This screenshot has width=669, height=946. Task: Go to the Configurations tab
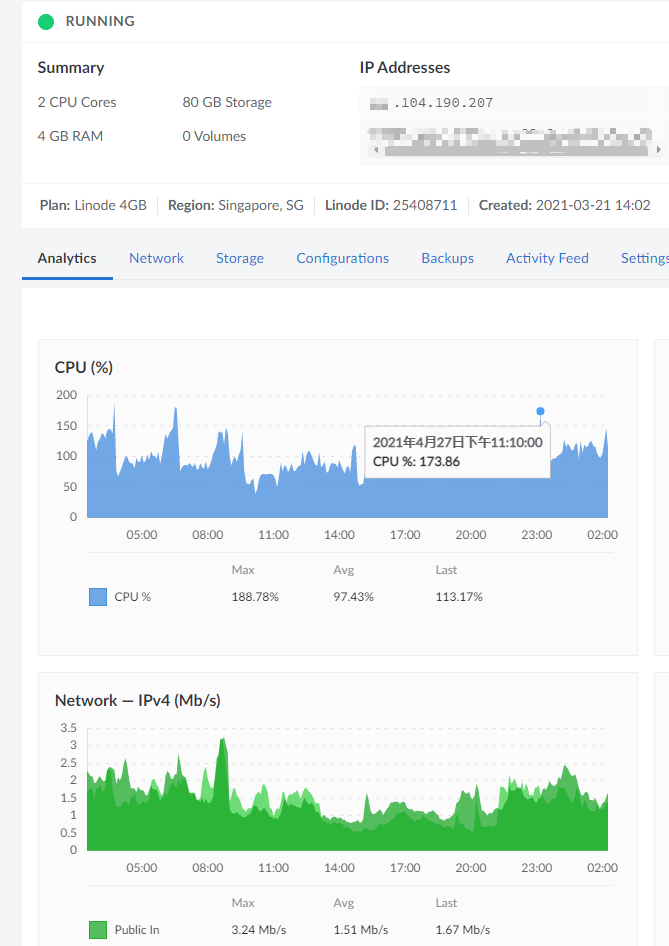tap(342, 258)
